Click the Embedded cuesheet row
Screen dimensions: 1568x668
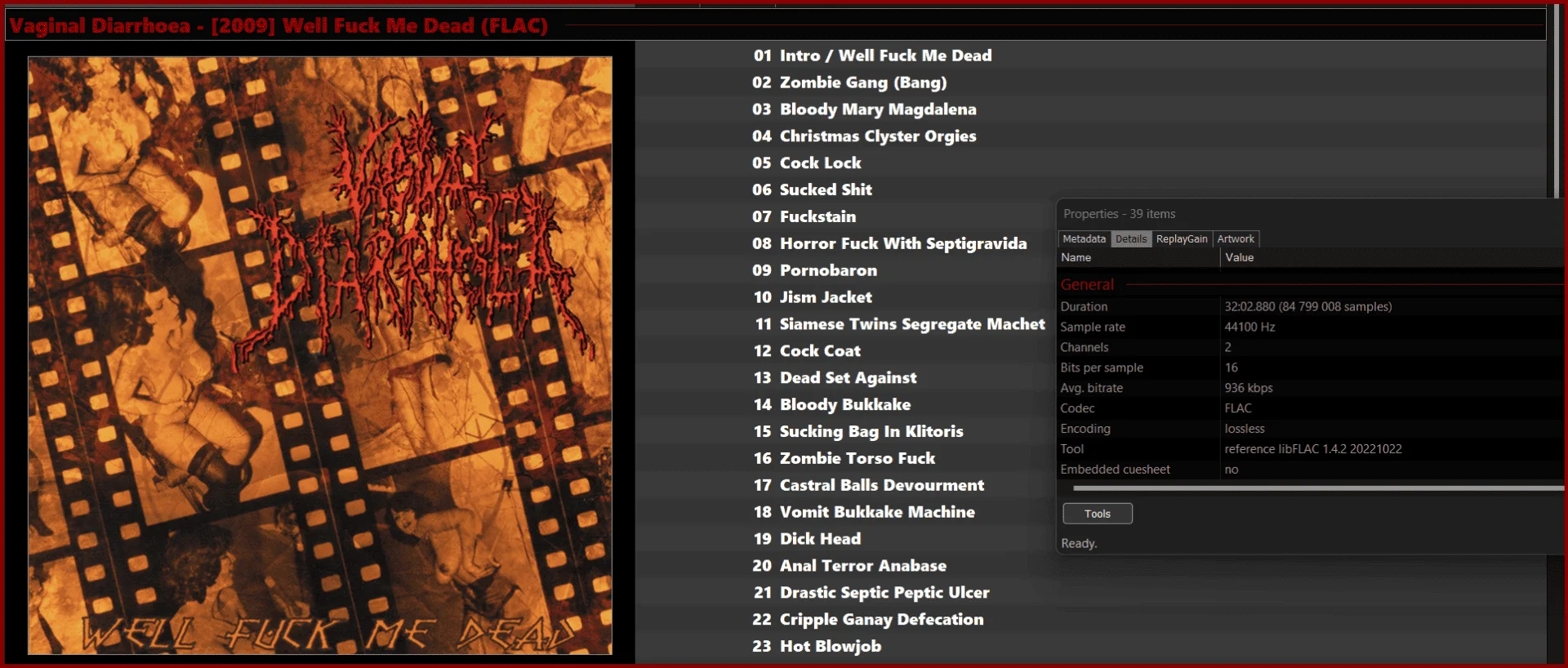click(x=1310, y=470)
